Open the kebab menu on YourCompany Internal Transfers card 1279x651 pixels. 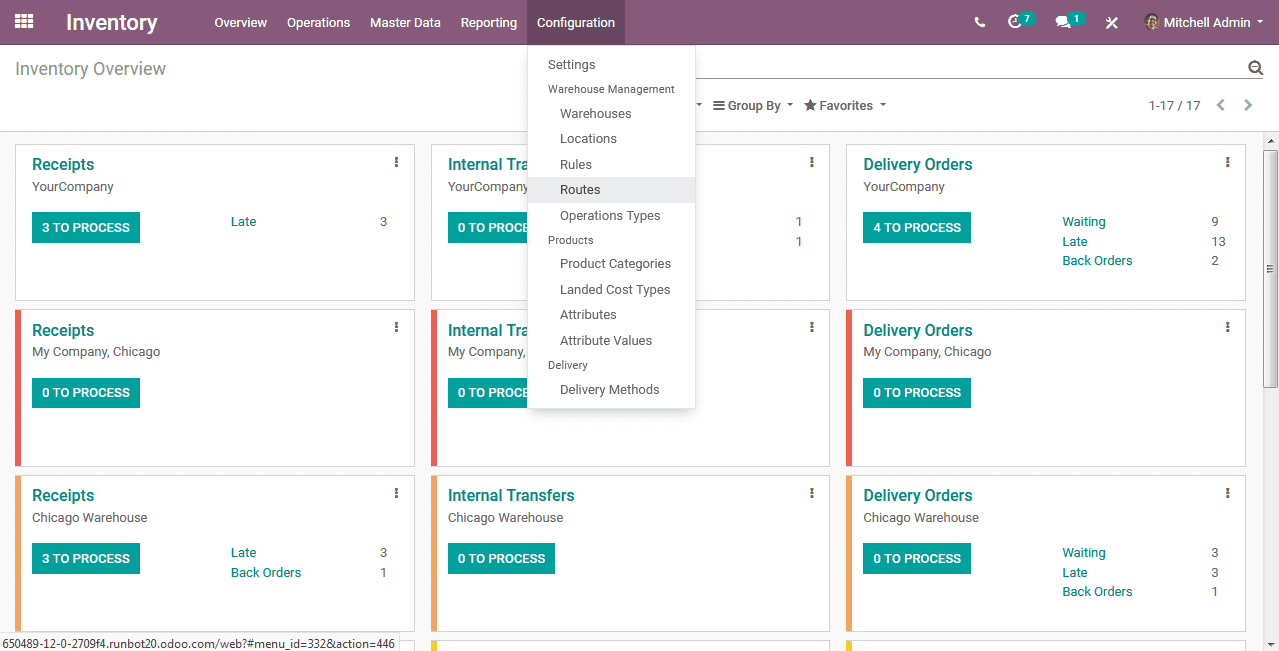[812, 162]
